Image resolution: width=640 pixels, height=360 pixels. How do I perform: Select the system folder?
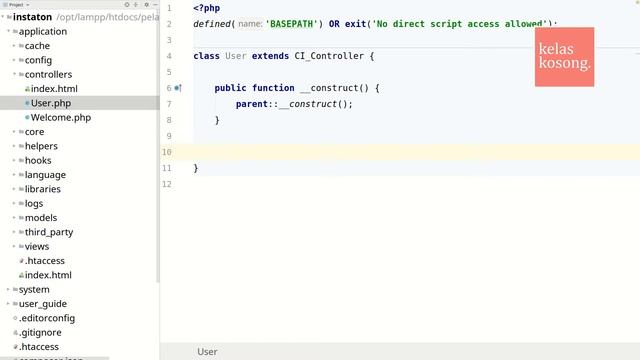pyautogui.click(x=34, y=289)
